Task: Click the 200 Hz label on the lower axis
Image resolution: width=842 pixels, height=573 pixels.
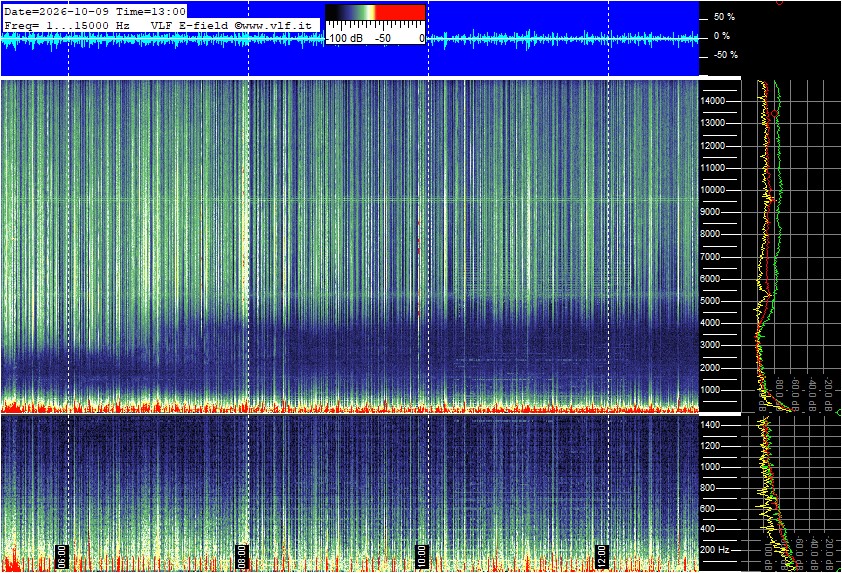Action: click(715, 550)
